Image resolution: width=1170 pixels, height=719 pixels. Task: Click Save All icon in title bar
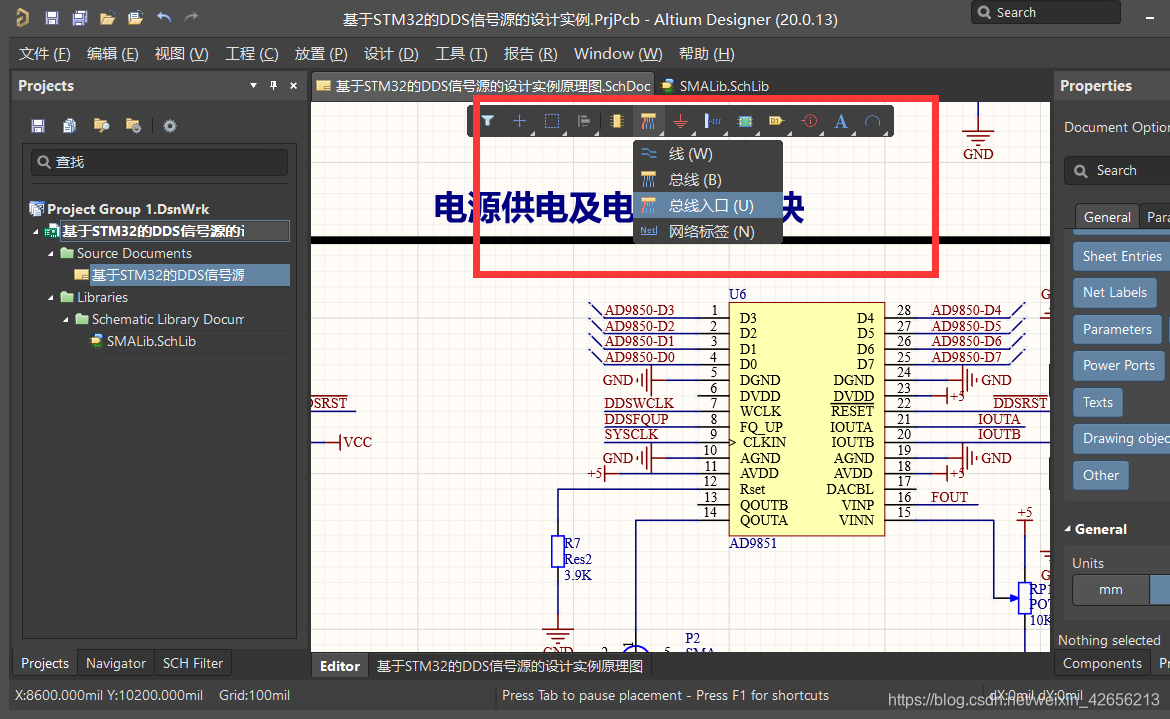[80, 18]
